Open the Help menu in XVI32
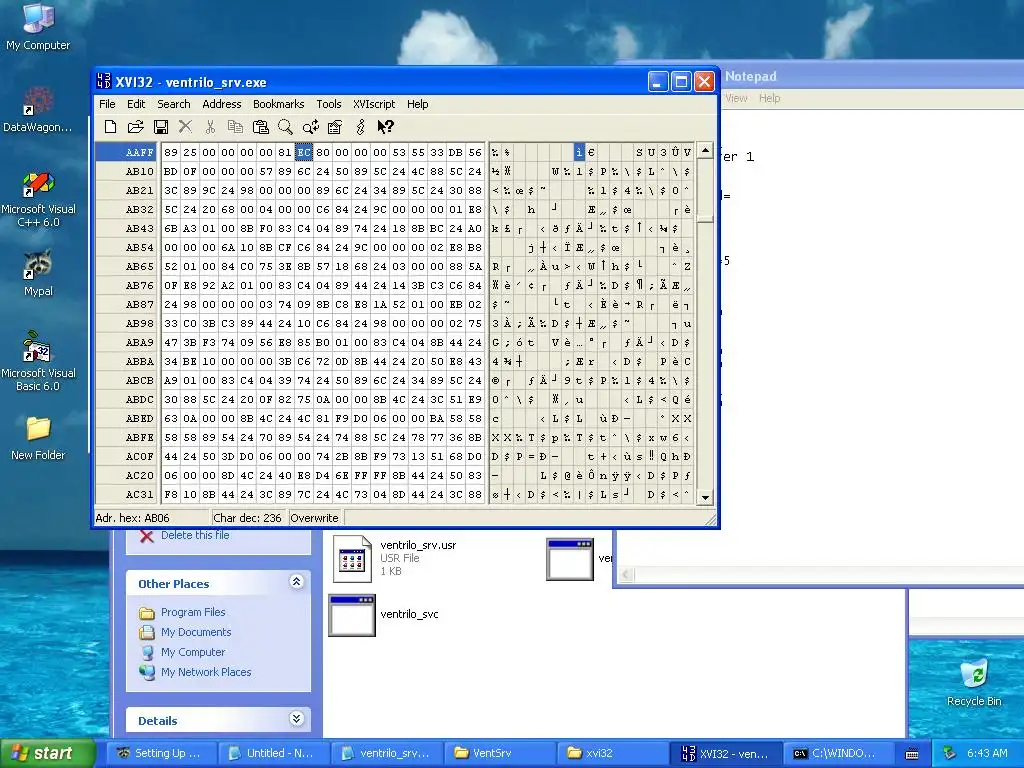The width and height of the screenshot is (1024, 768). coord(417,104)
